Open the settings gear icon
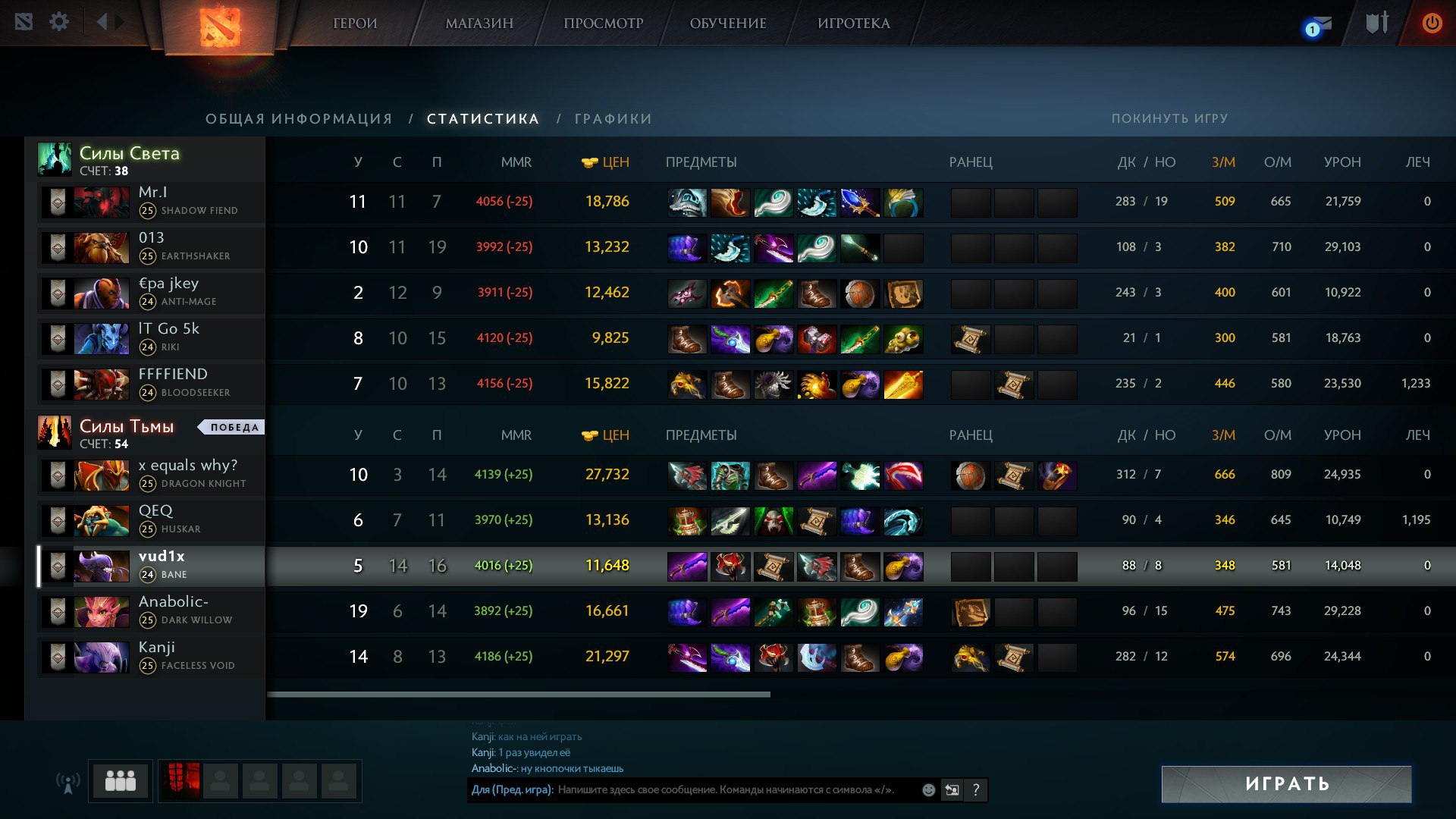Viewport: 1456px width, 819px height. (59, 22)
